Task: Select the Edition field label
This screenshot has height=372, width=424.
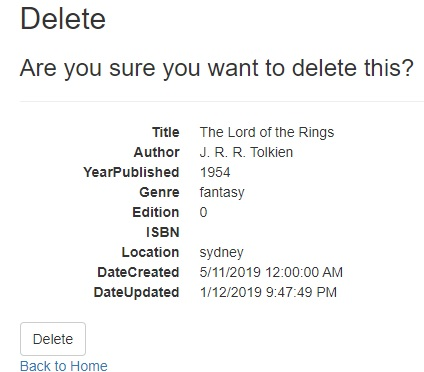Action: click(156, 212)
